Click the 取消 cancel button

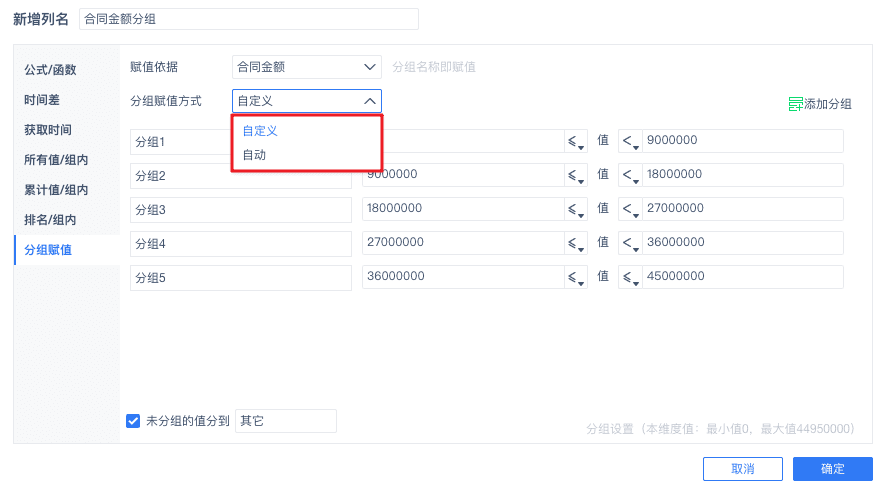tap(743, 469)
